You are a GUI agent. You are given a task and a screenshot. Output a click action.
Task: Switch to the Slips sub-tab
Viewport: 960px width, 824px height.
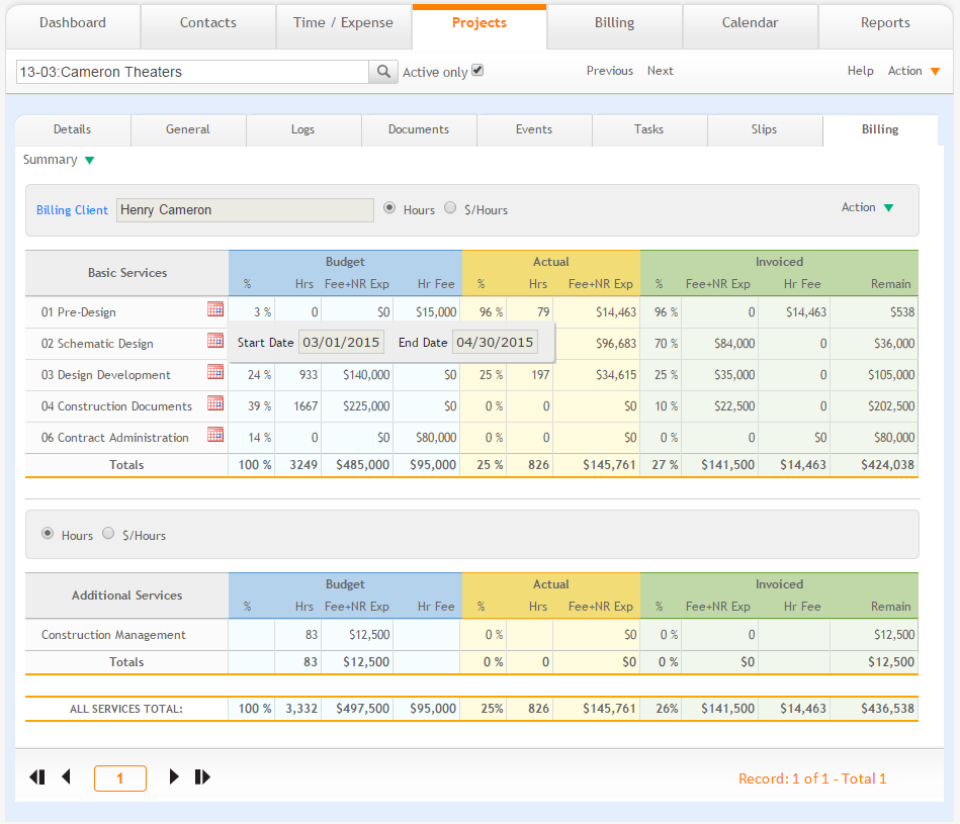764,130
